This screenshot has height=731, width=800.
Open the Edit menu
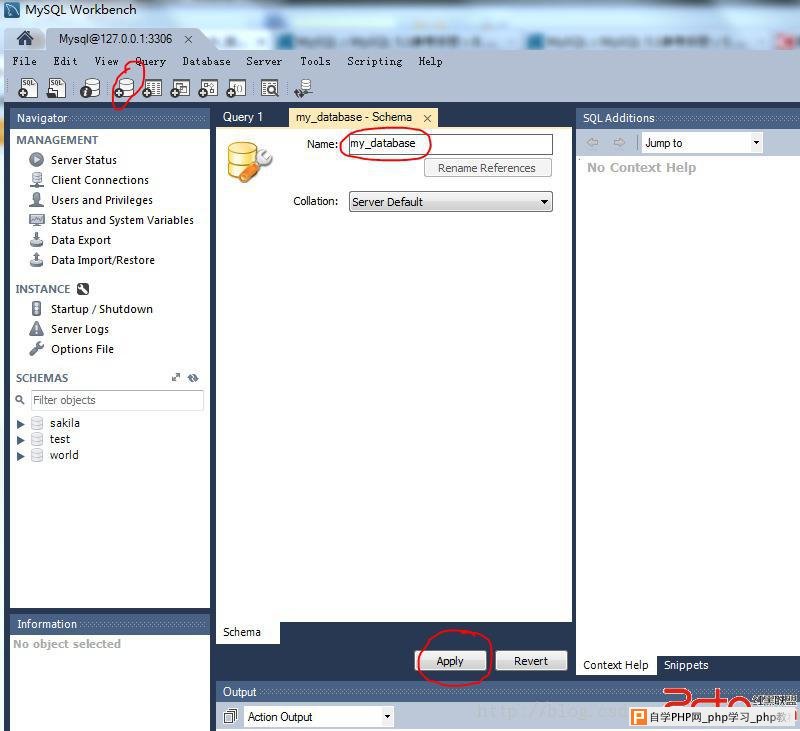[65, 61]
